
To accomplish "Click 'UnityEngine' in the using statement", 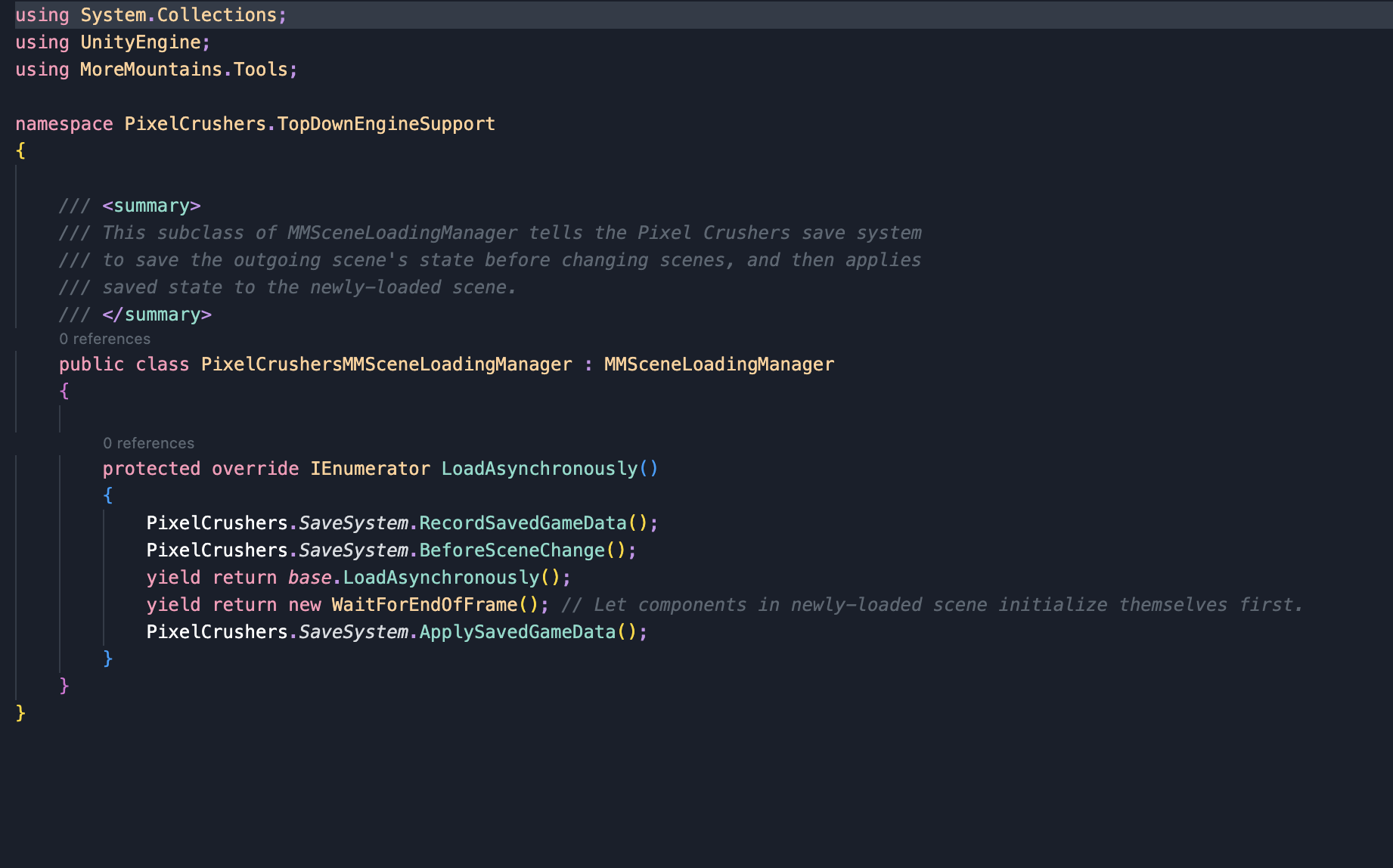I will 141,42.
